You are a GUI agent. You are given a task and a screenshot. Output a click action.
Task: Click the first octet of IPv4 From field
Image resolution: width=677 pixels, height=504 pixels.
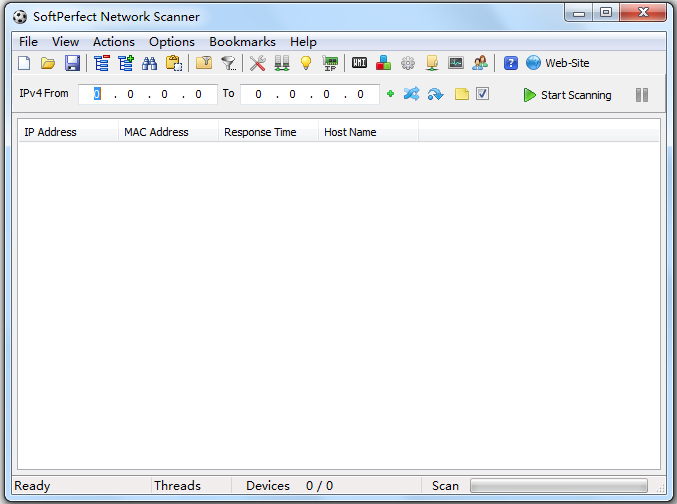(98, 94)
